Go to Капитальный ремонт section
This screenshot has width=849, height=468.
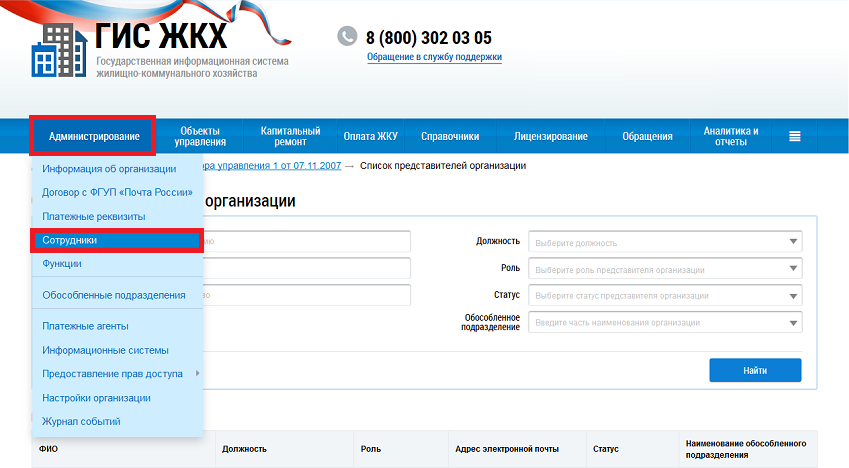pyautogui.click(x=290, y=136)
